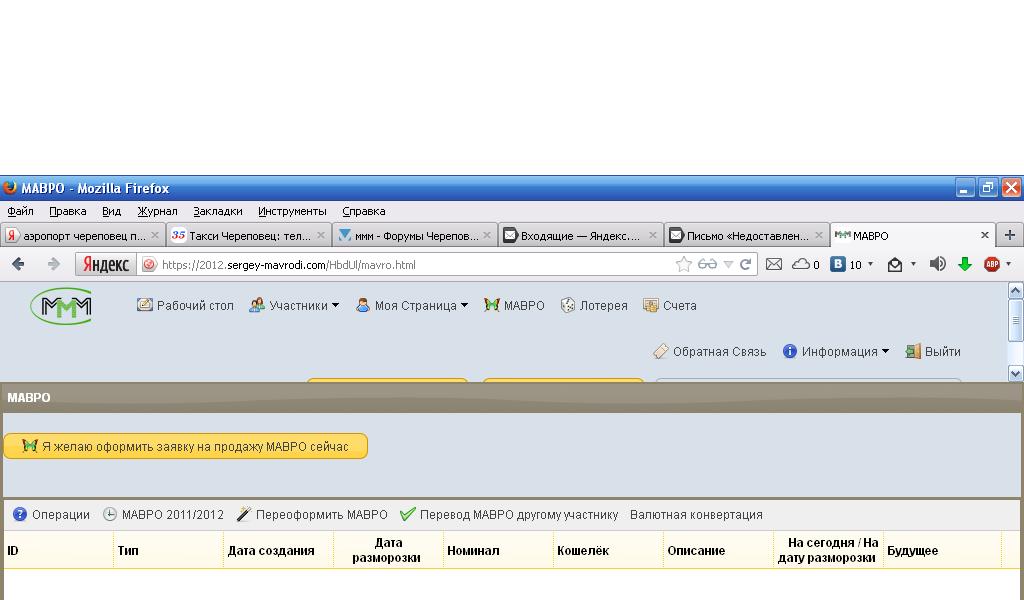Click the forward navigation arrow
This screenshot has height=600, width=1024.
click(54, 264)
